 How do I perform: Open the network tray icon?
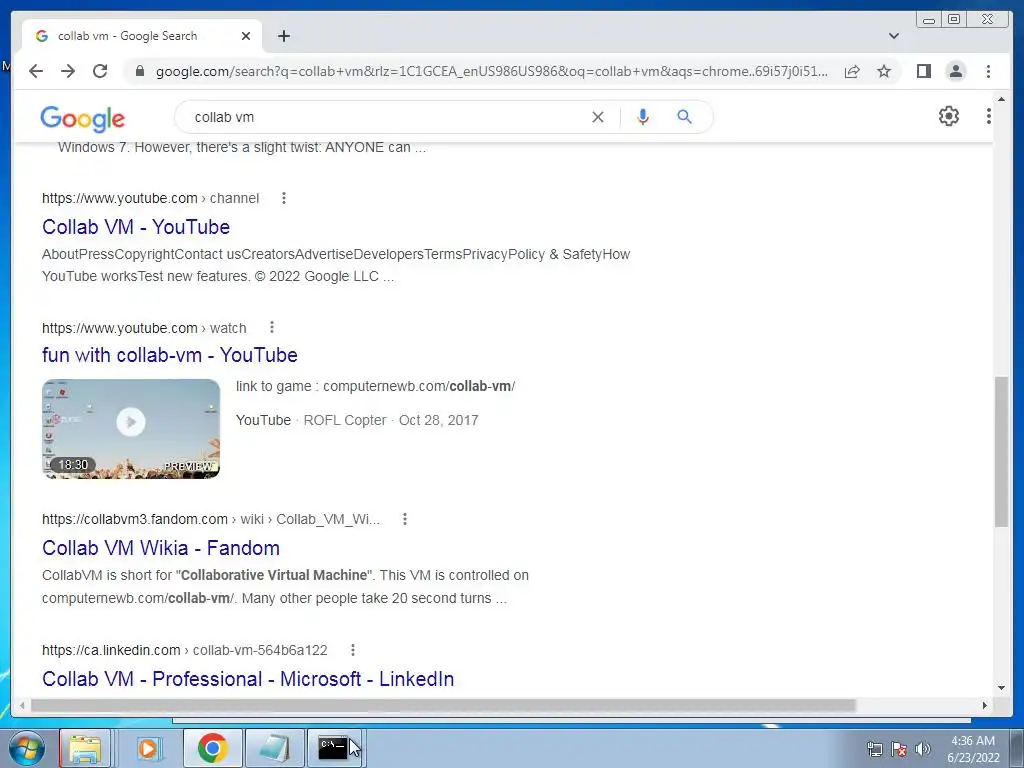(874, 749)
